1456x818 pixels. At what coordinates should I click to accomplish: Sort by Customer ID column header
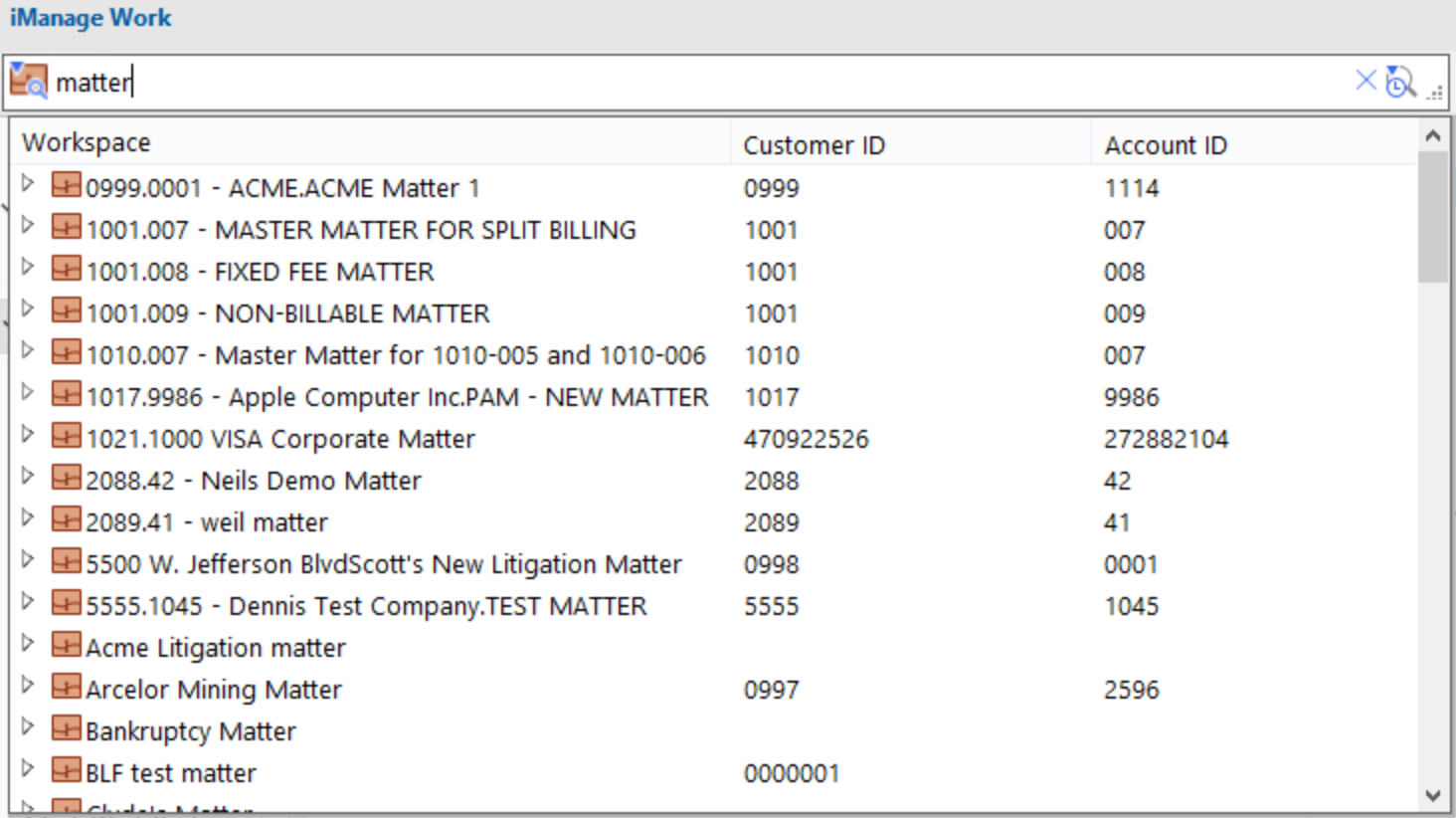point(814,145)
